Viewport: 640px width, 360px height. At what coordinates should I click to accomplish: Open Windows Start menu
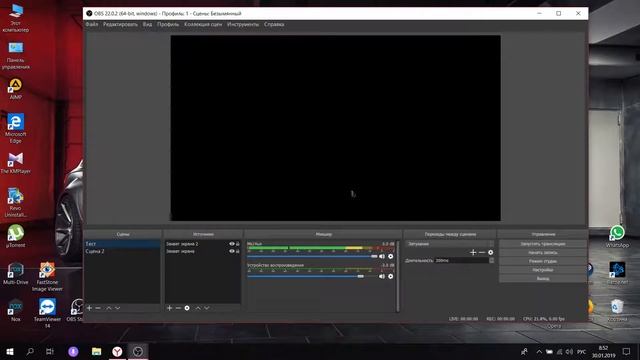click(x=10, y=351)
